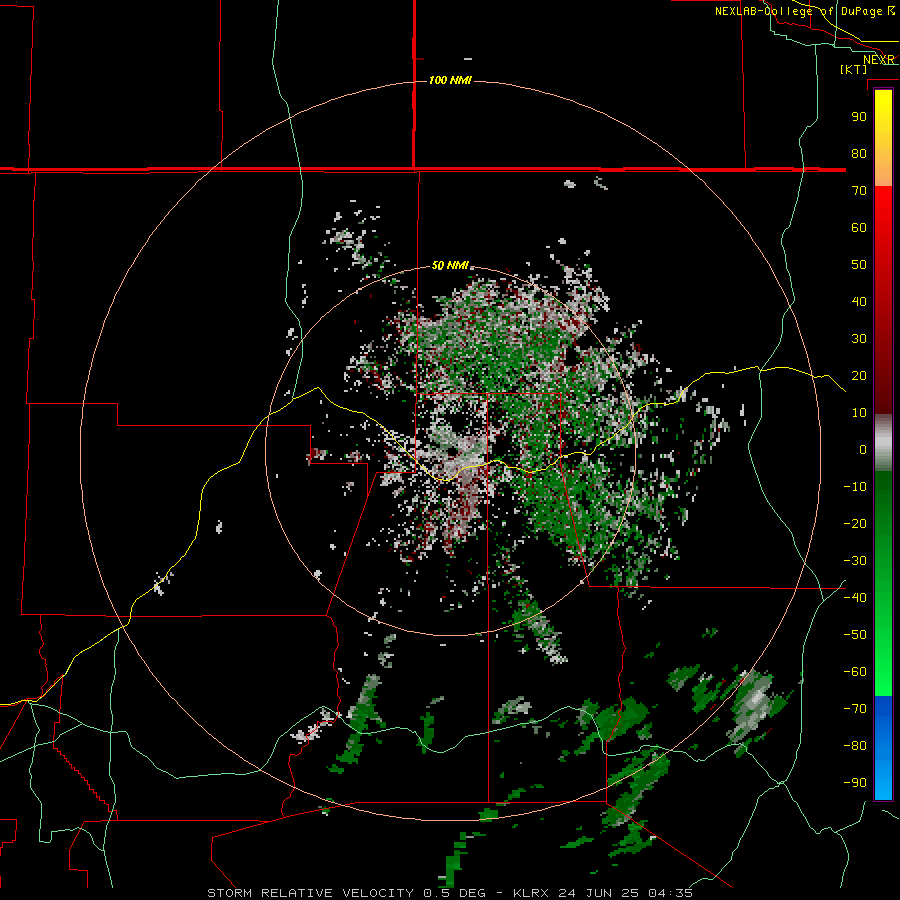900x900 pixels.
Task: Click the 50 value on the color scale
Action: click(859, 265)
